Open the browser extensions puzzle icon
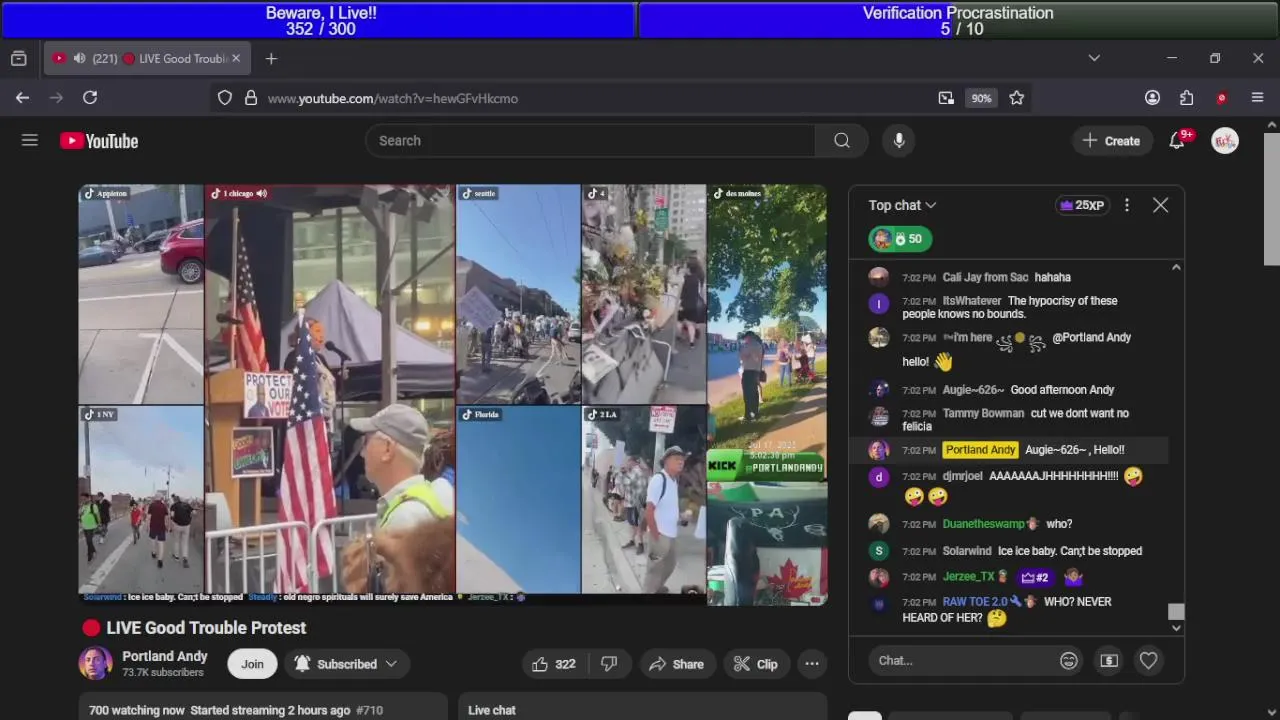 (1187, 98)
